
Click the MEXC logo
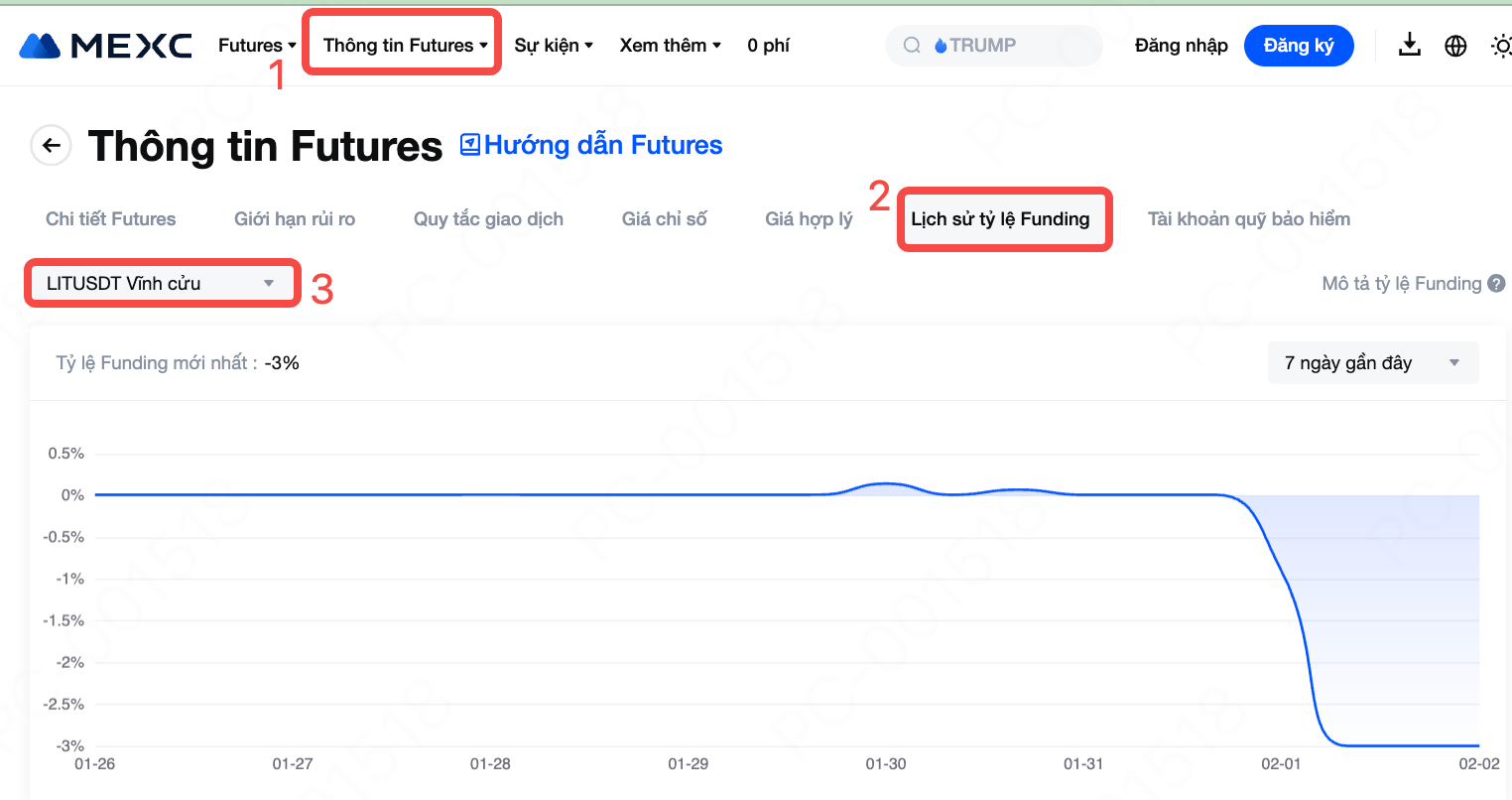[x=105, y=46]
